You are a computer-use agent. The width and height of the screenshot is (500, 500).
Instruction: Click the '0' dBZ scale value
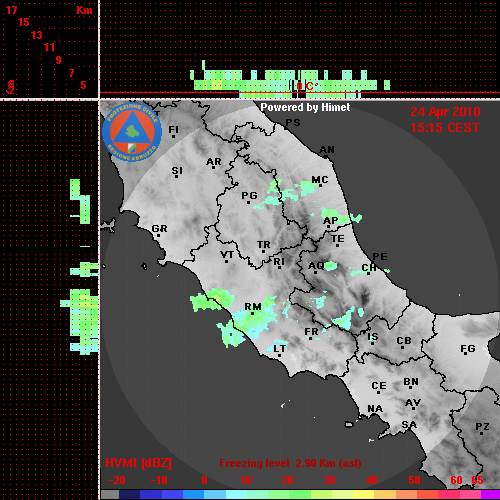(x=204, y=480)
